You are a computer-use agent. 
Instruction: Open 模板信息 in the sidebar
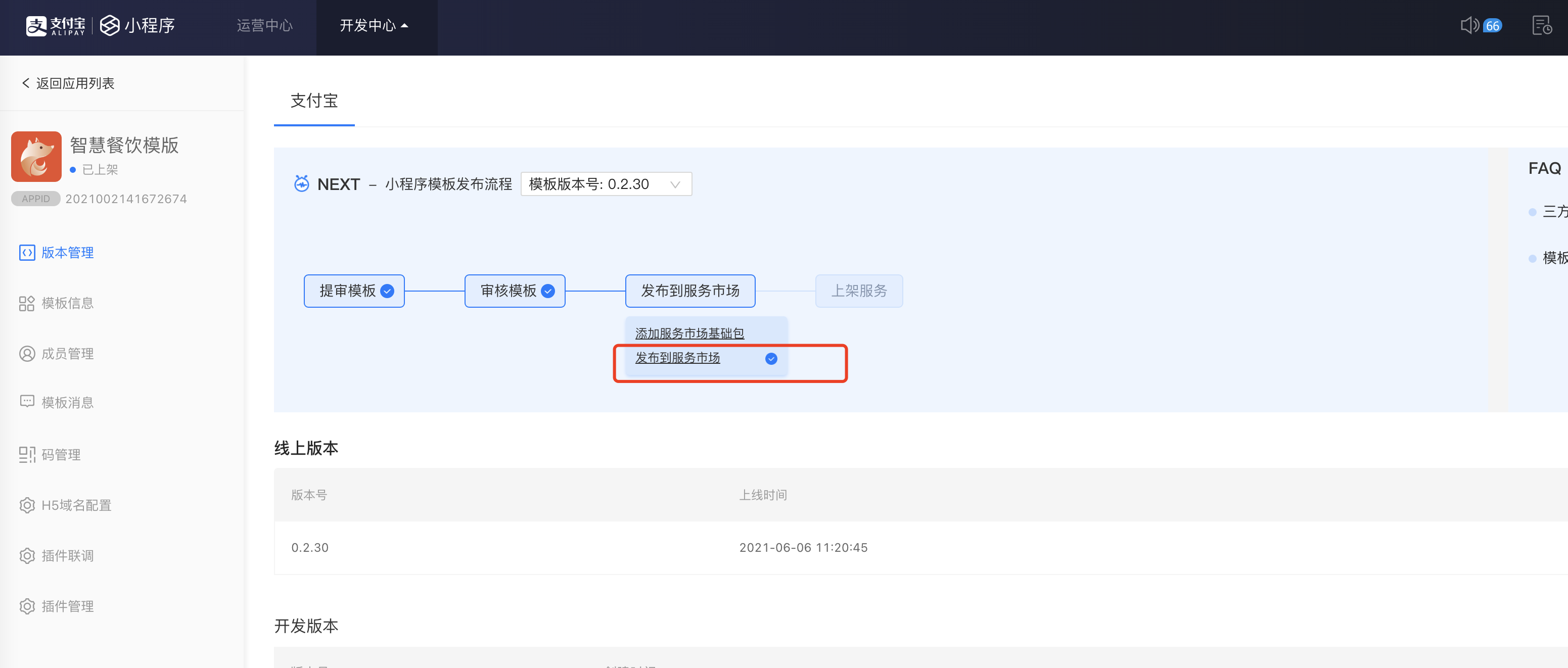tap(67, 303)
